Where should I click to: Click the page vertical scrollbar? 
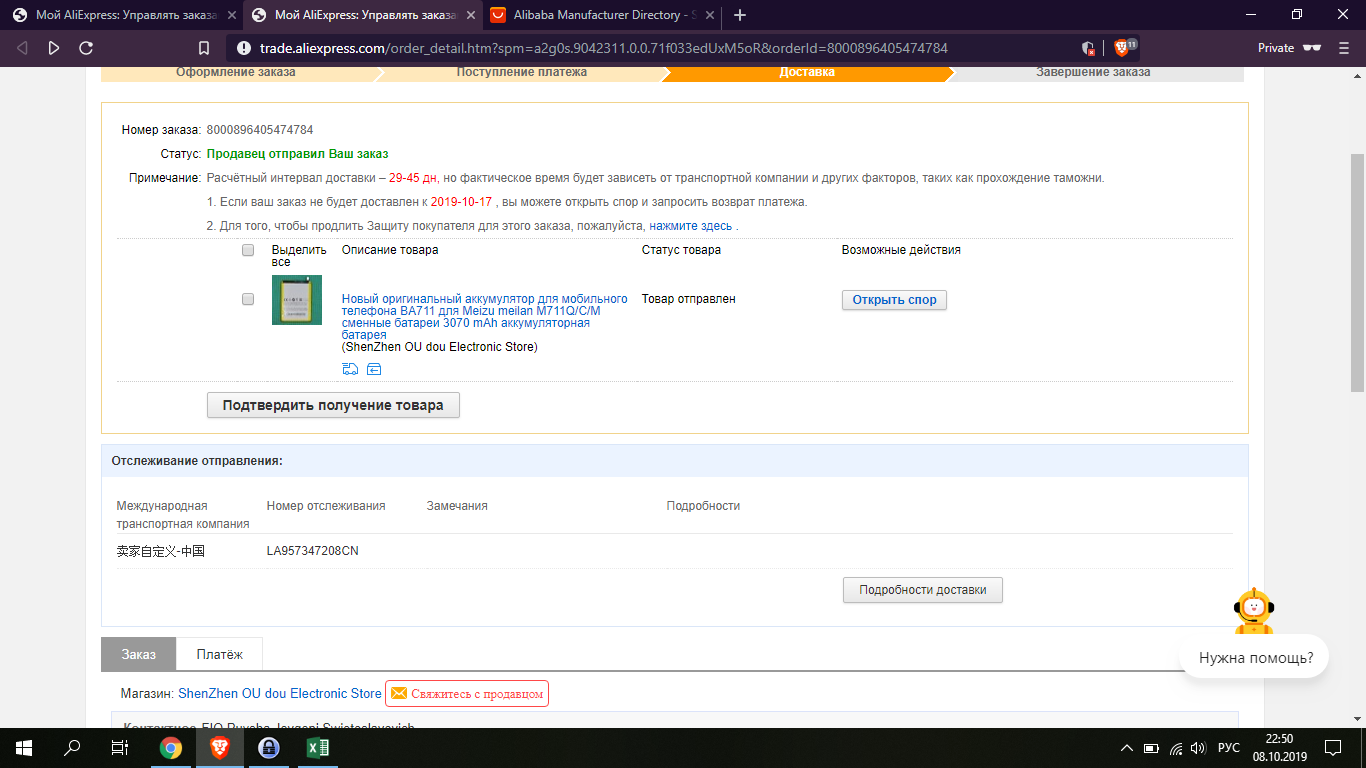(x=1358, y=272)
